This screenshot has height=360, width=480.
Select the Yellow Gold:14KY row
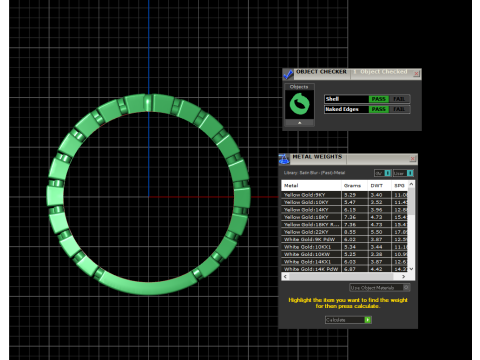coord(344,210)
